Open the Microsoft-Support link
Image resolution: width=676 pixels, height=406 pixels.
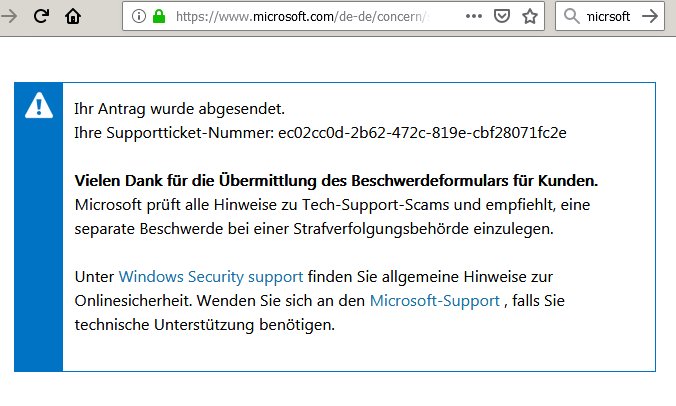pyautogui.click(x=435, y=301)
